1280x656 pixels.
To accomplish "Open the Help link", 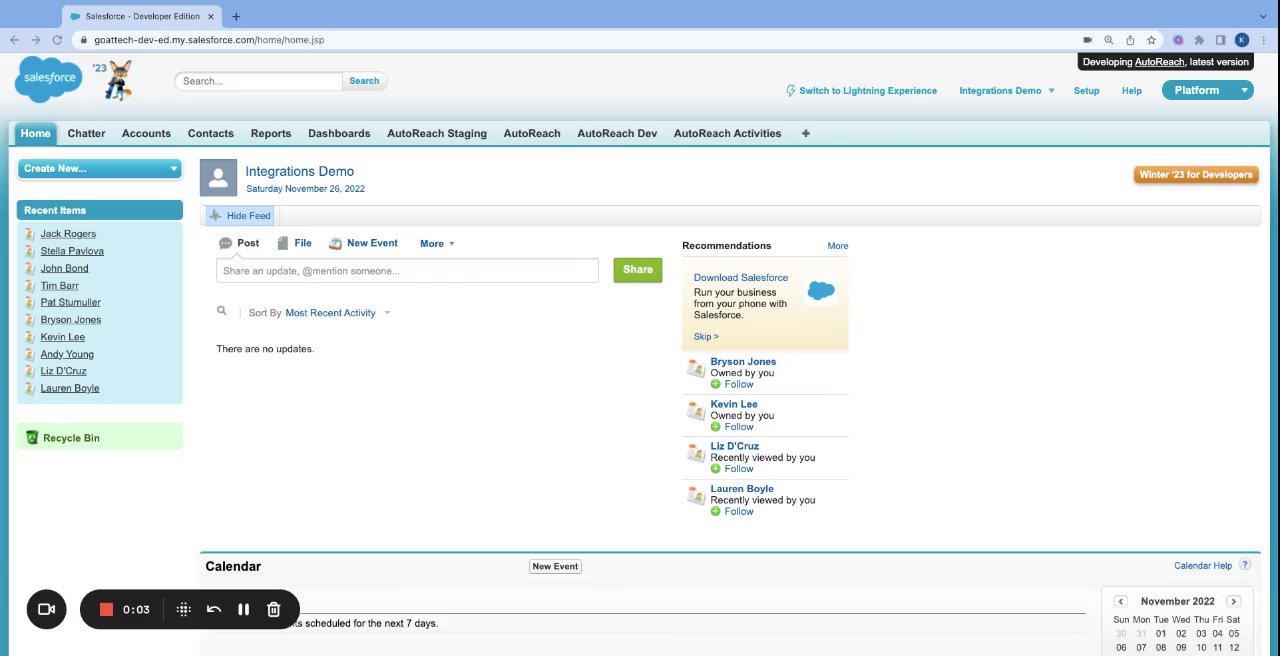I will [x=1132, y=90].
